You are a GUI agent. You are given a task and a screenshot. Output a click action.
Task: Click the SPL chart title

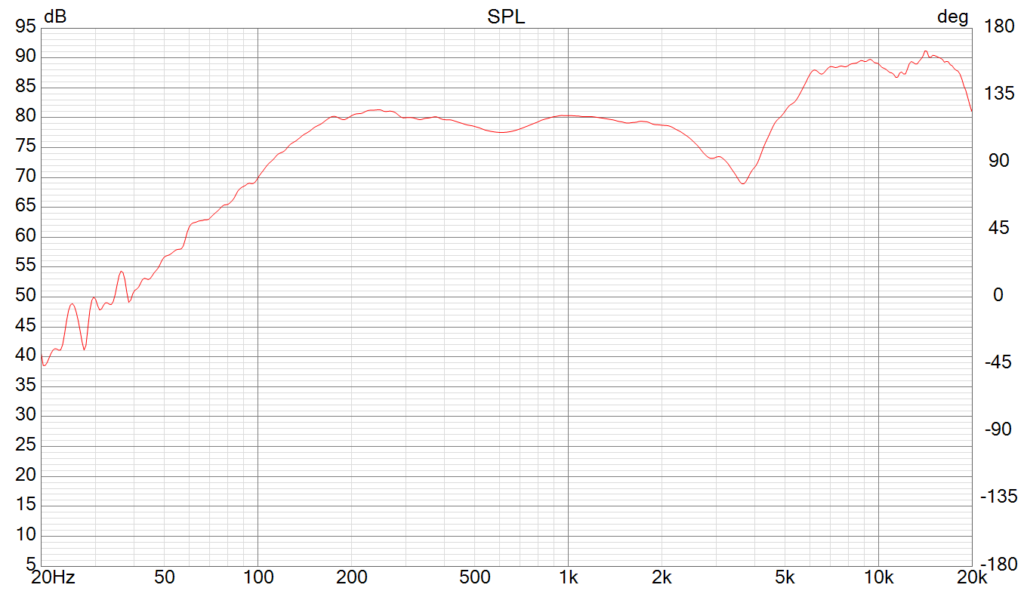pos(505,16)
